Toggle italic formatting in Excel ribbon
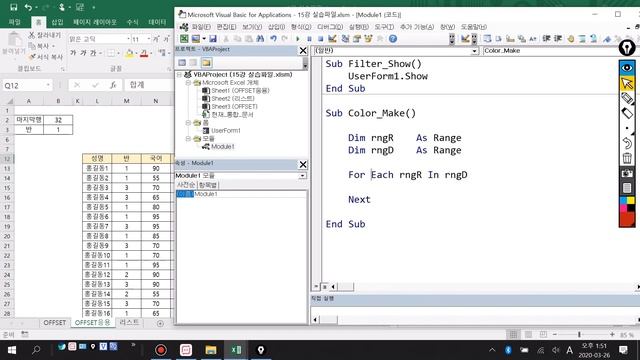The image size is (640, 360). [x=83, y=53]
